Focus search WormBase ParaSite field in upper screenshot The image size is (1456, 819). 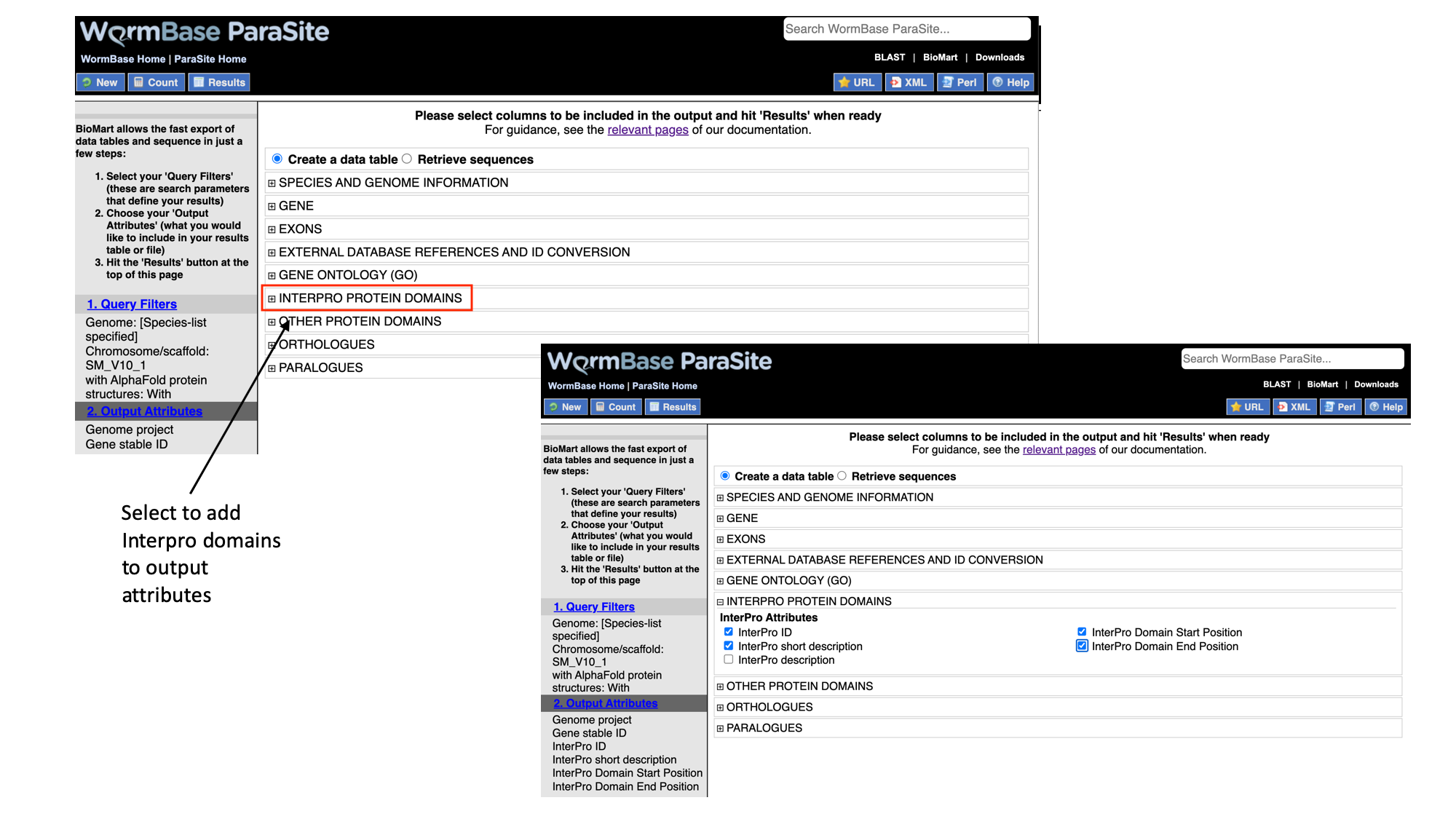(x=906, y=29)
